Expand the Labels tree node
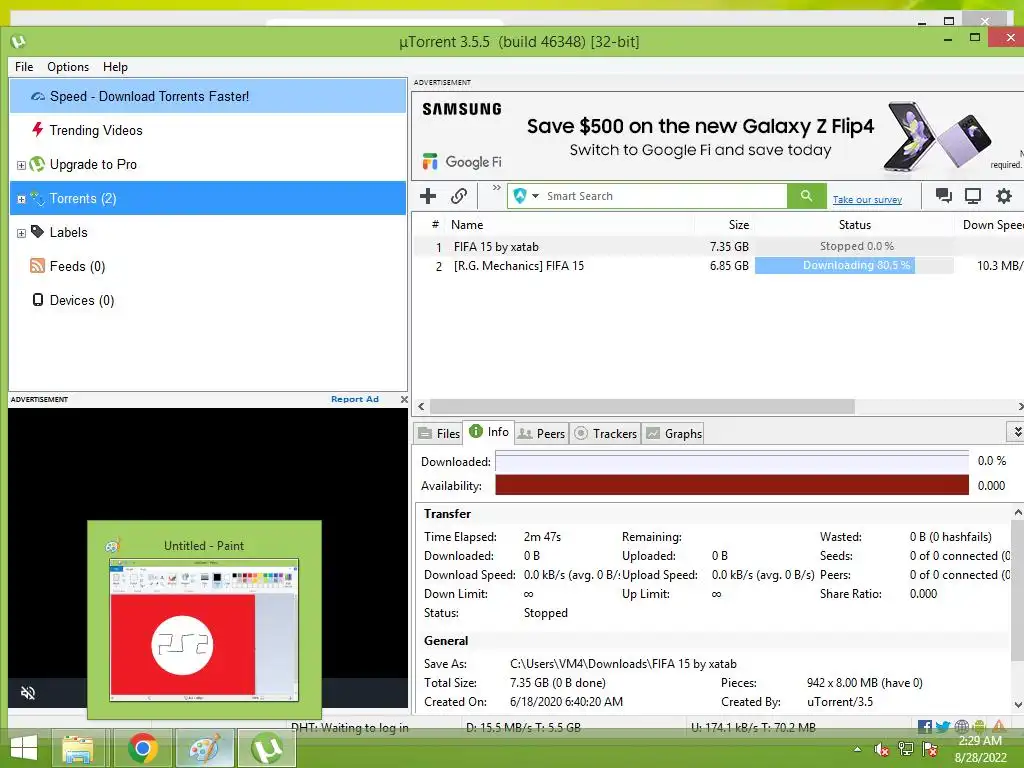Viewport: 1024px width, 768px height. pos(21,233)
